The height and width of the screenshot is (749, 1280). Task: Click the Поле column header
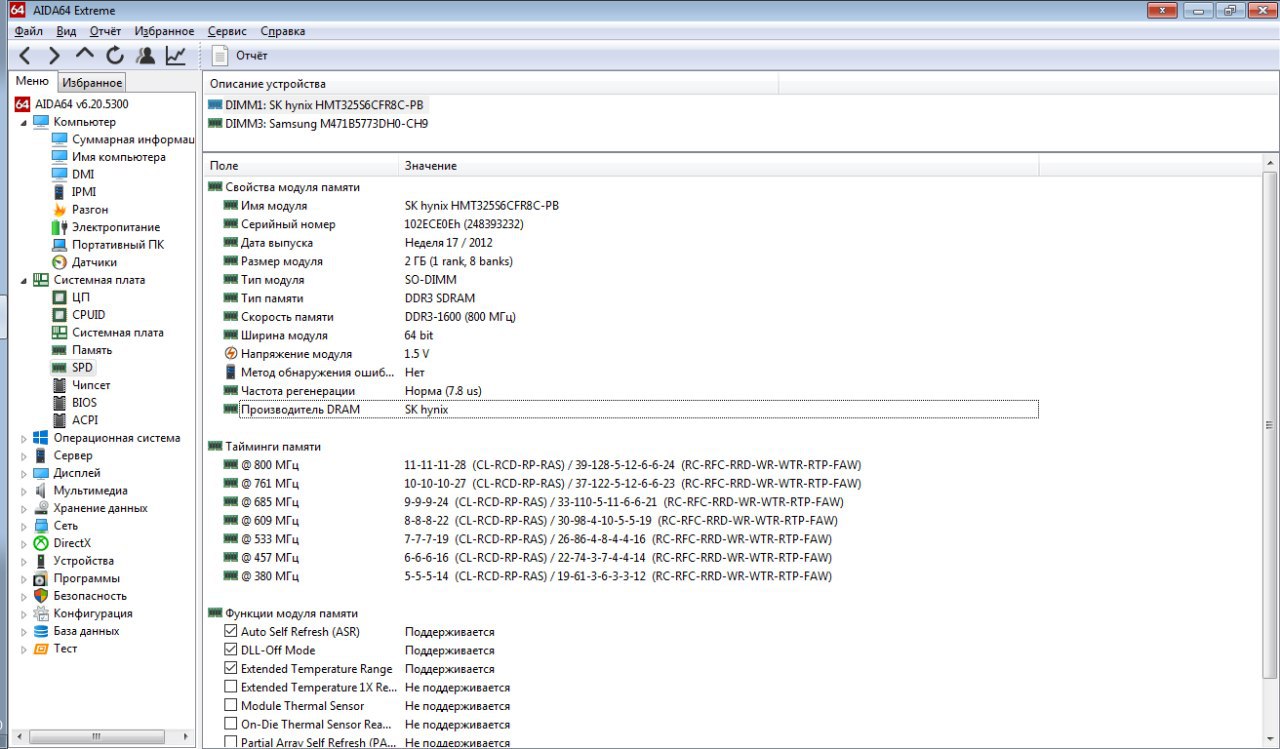coord(300,165)
